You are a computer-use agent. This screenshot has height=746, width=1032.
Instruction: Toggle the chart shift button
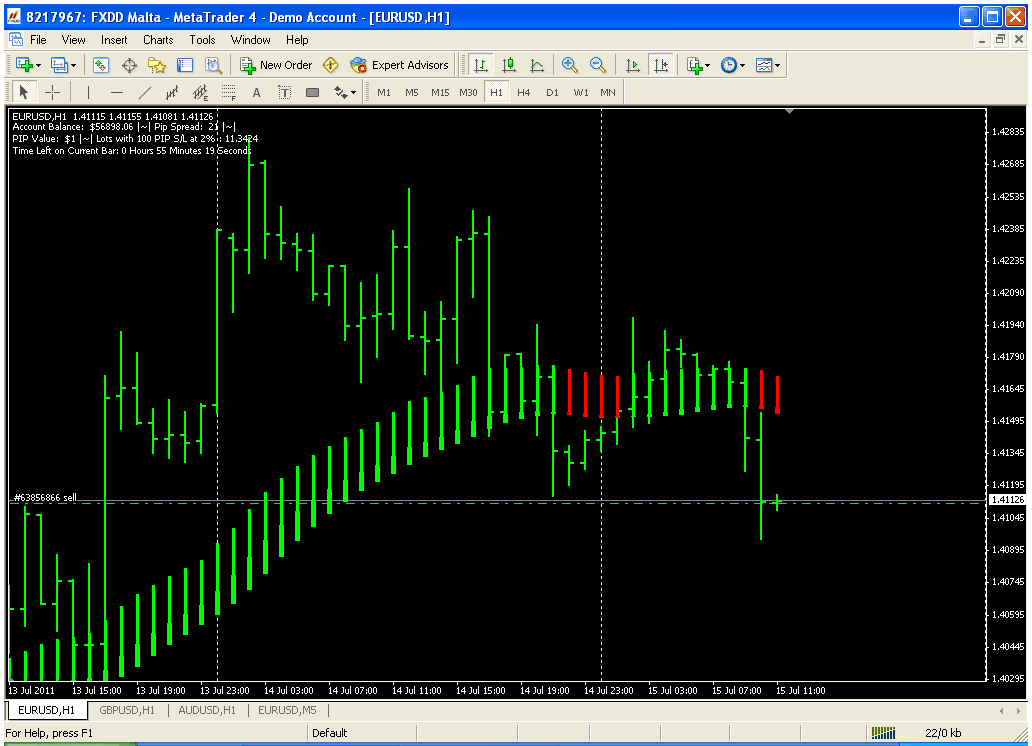660,65
